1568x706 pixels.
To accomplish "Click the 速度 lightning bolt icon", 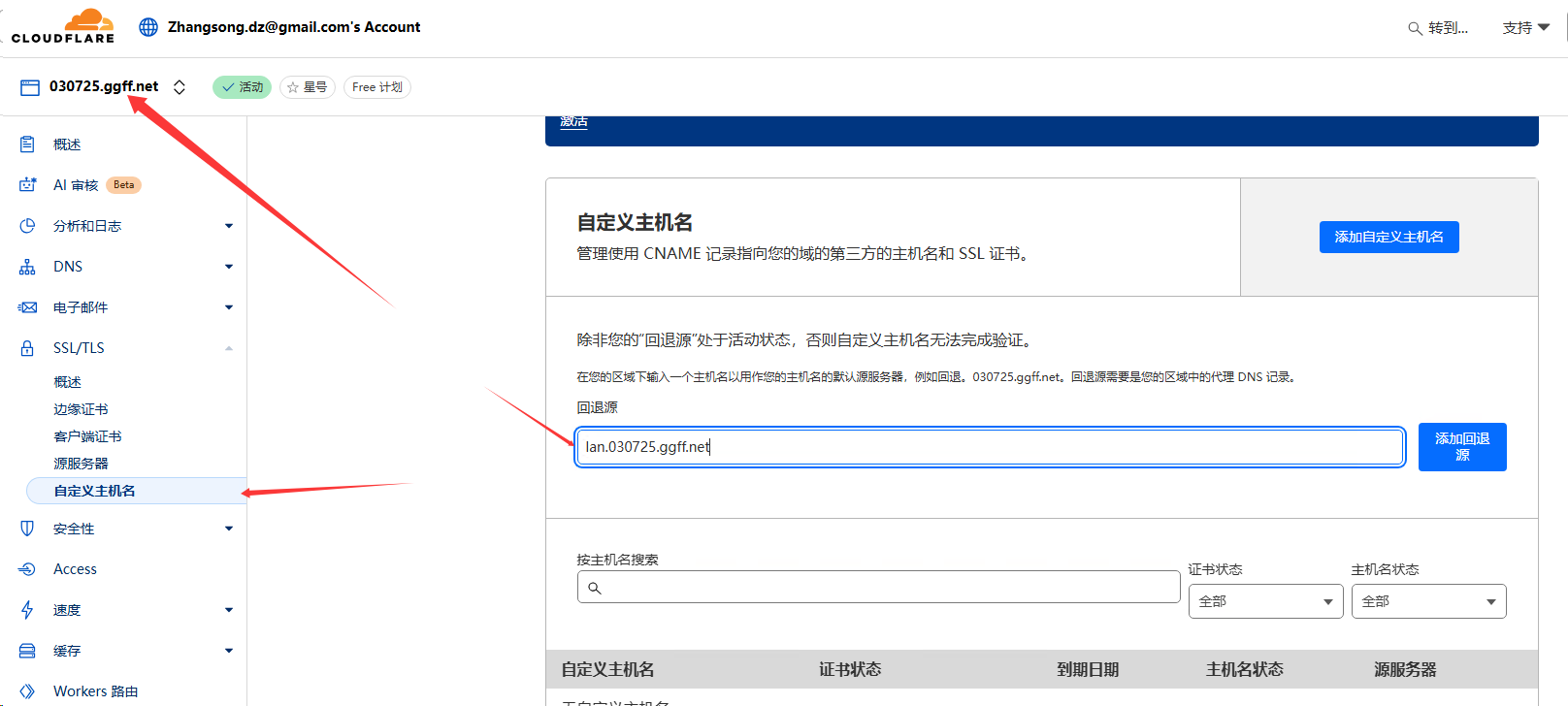I will pos(27,610).
